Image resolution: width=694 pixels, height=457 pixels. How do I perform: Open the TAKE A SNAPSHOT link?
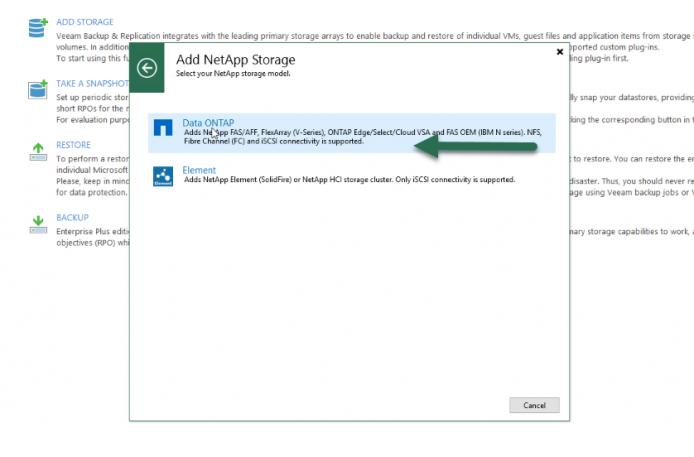pos(92,84)
